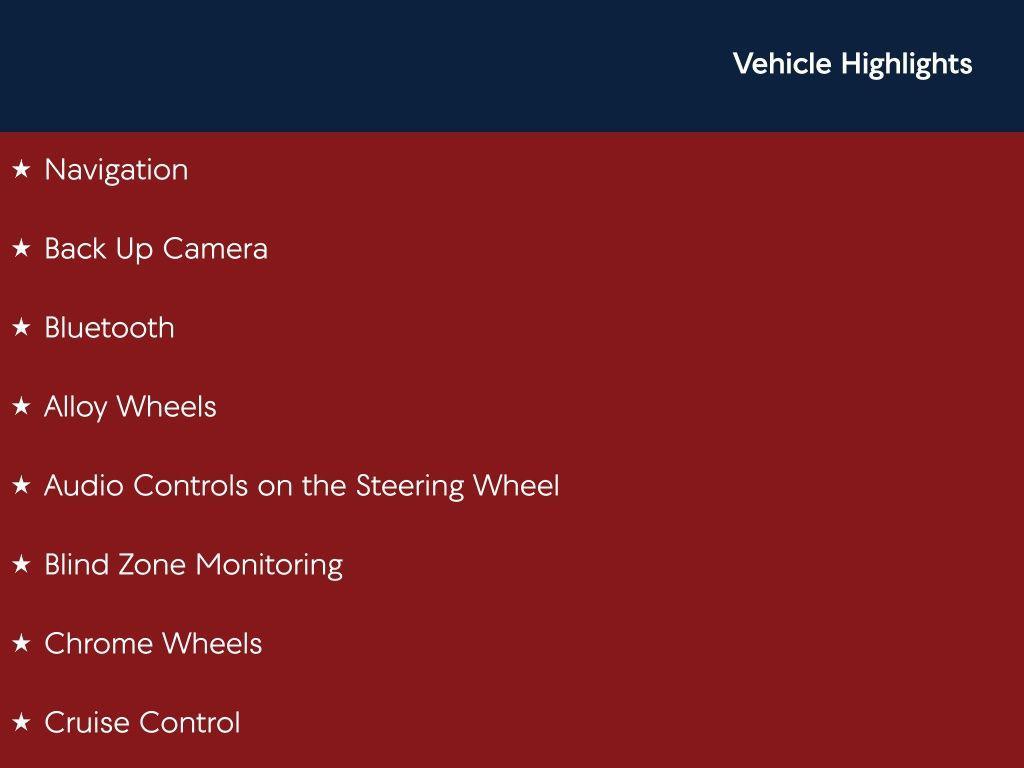Click the word Steering in the list

410,486
